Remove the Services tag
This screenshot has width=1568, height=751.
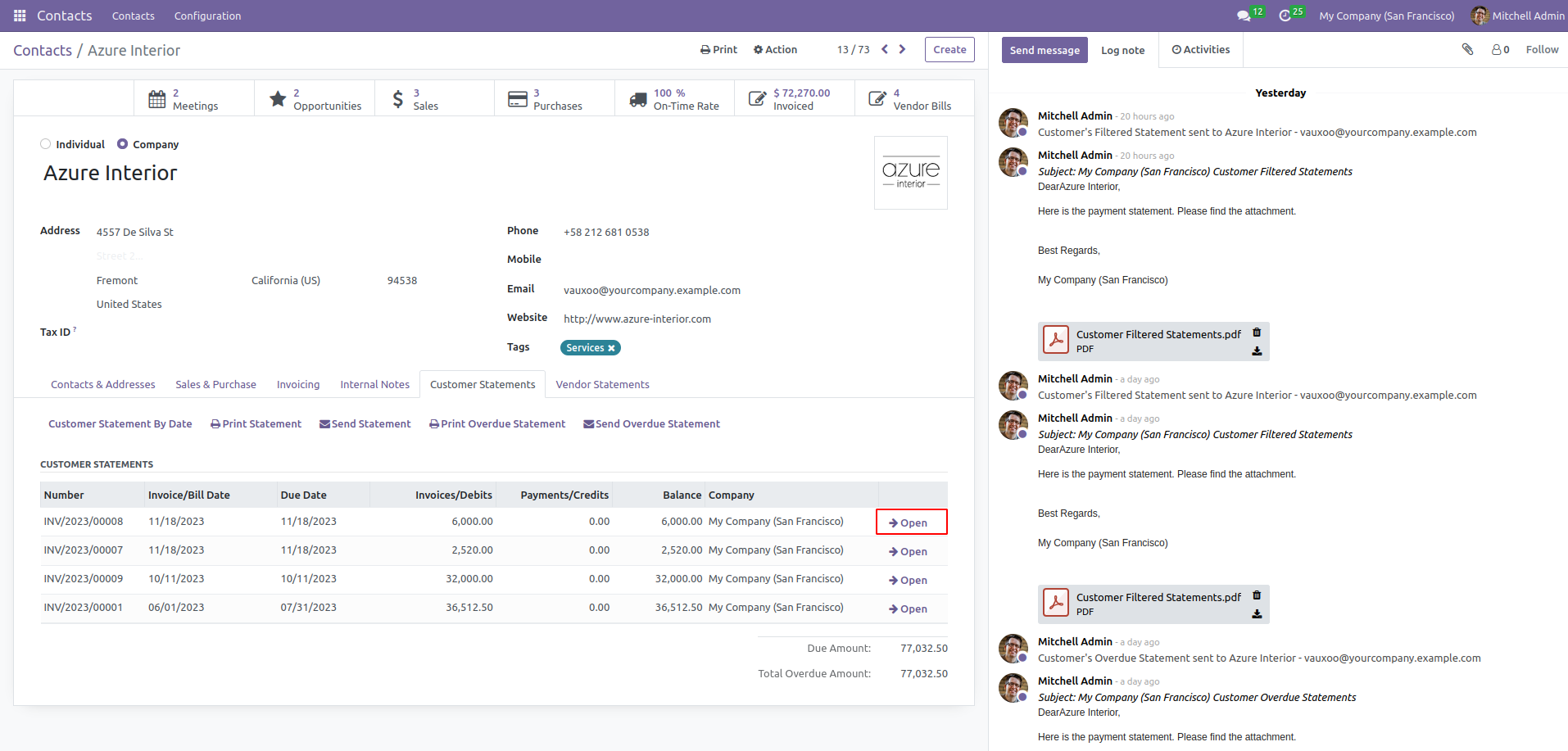pyautogui.click(x=611, y=348)
